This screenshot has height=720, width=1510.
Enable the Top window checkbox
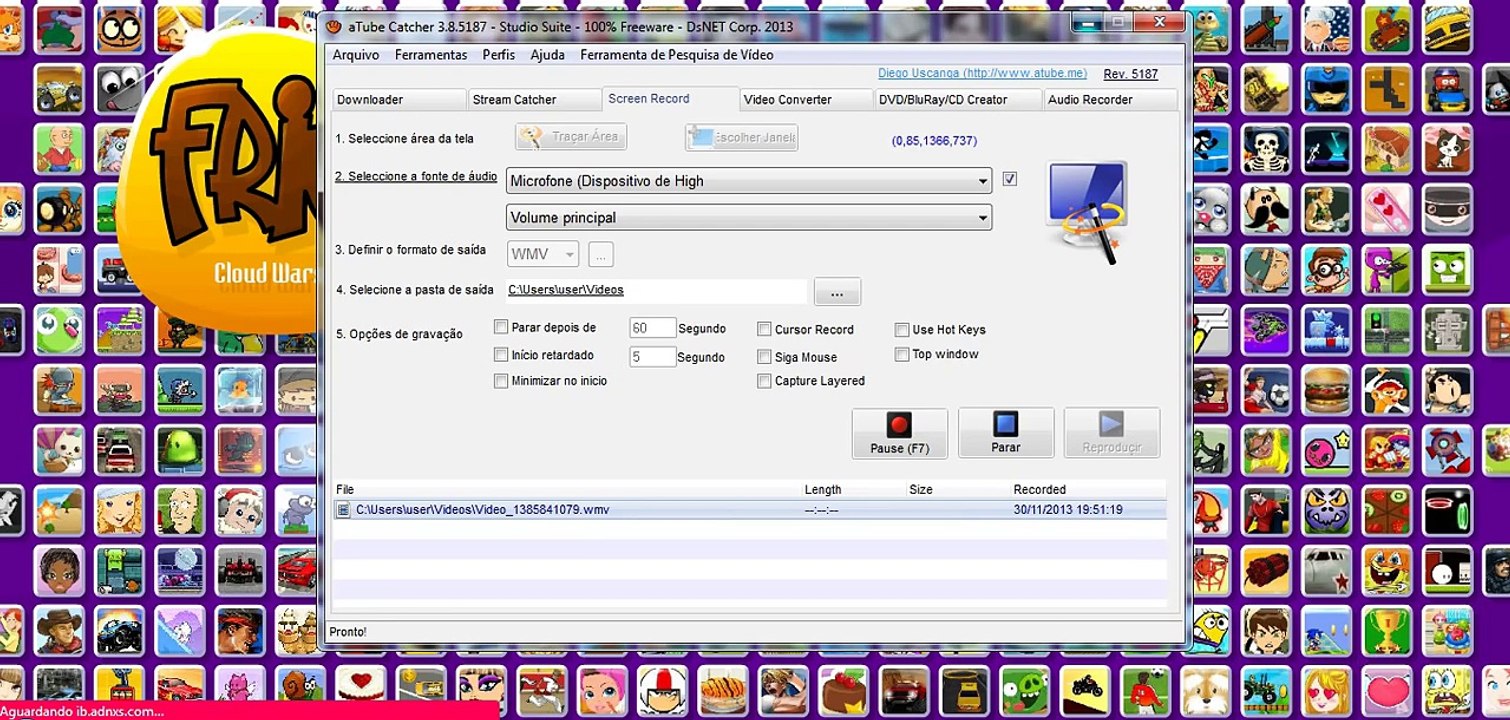coord(902,354)
